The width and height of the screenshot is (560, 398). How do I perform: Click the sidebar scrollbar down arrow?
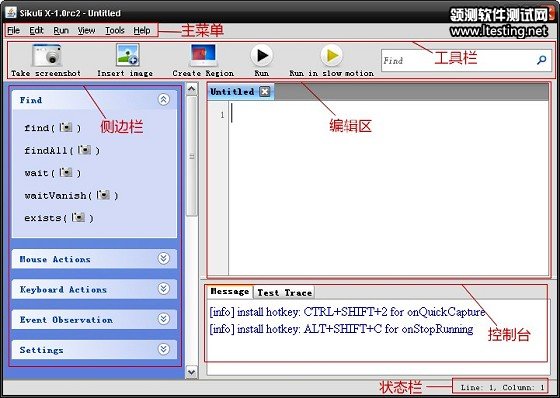point(191,372)
